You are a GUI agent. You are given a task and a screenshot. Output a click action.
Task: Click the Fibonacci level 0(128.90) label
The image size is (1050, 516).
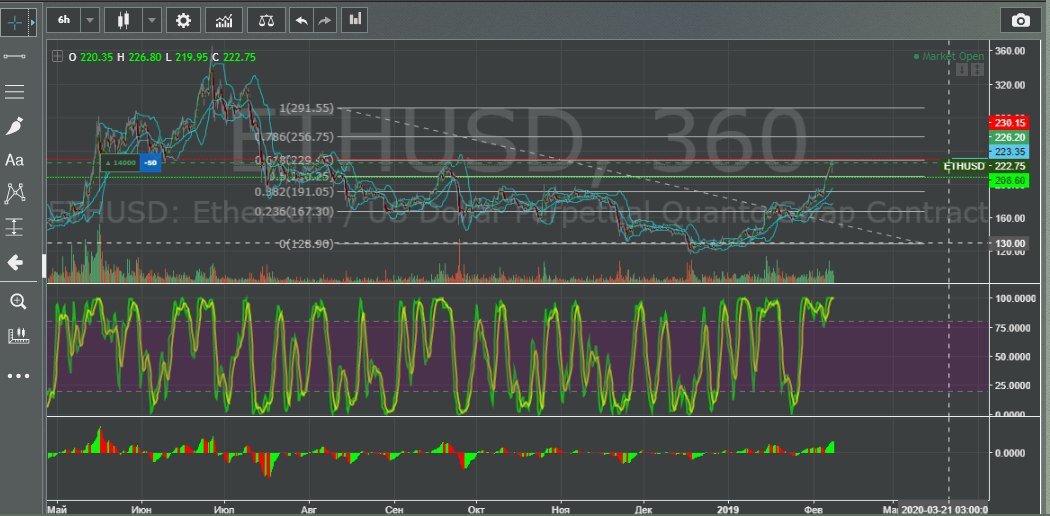click(305, 244)
